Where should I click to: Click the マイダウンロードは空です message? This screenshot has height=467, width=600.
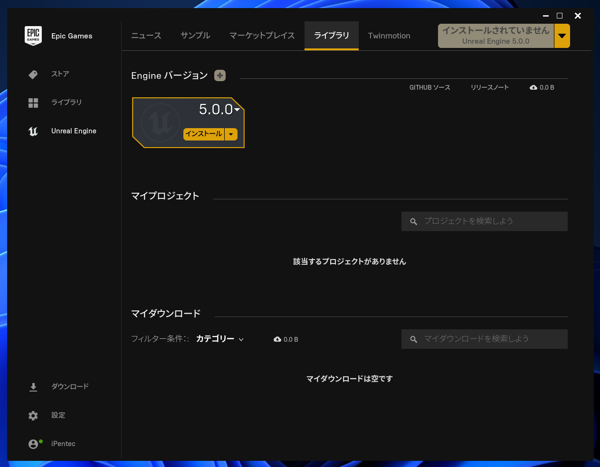click(x=349, y=379)
